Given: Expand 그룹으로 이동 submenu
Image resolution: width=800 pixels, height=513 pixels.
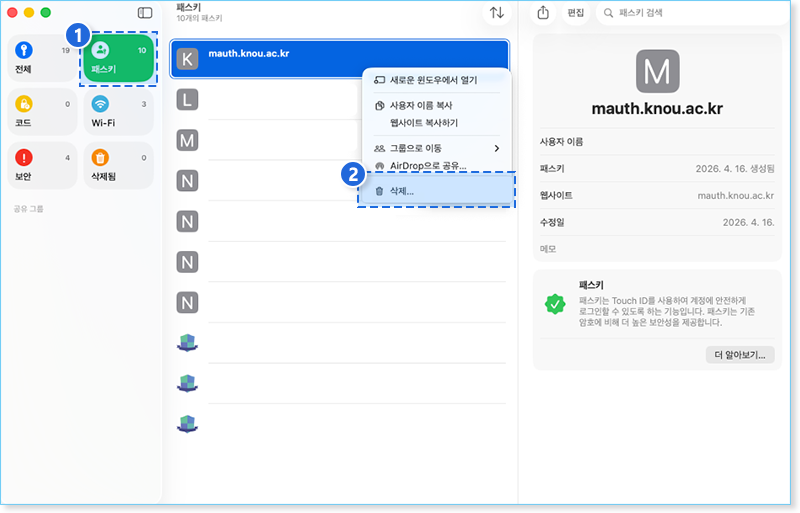Looking at the screenshot, I should [x=436, y=149].
